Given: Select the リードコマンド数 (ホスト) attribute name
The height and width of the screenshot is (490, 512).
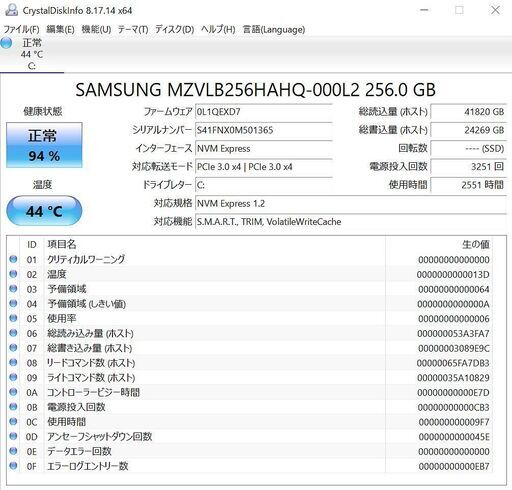Looking at the screenshot, I should click(x=91, y=363).
